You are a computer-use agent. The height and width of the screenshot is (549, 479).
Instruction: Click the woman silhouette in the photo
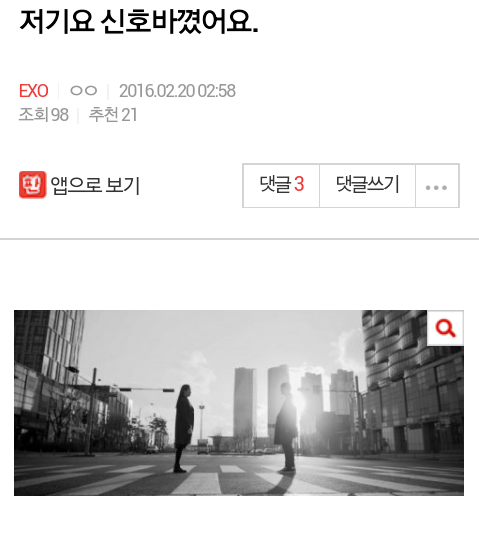coord(183,428)
